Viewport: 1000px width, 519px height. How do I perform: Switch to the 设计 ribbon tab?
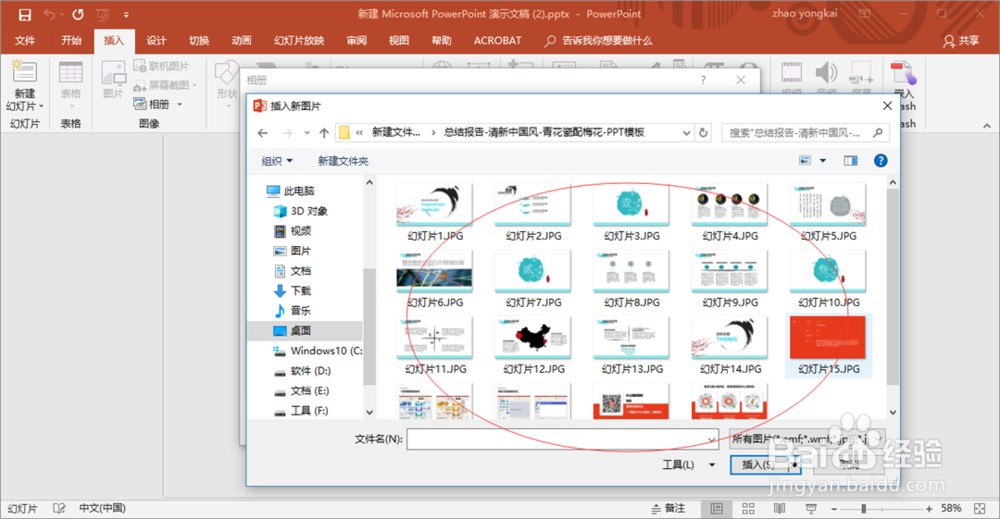click(156, 41)
